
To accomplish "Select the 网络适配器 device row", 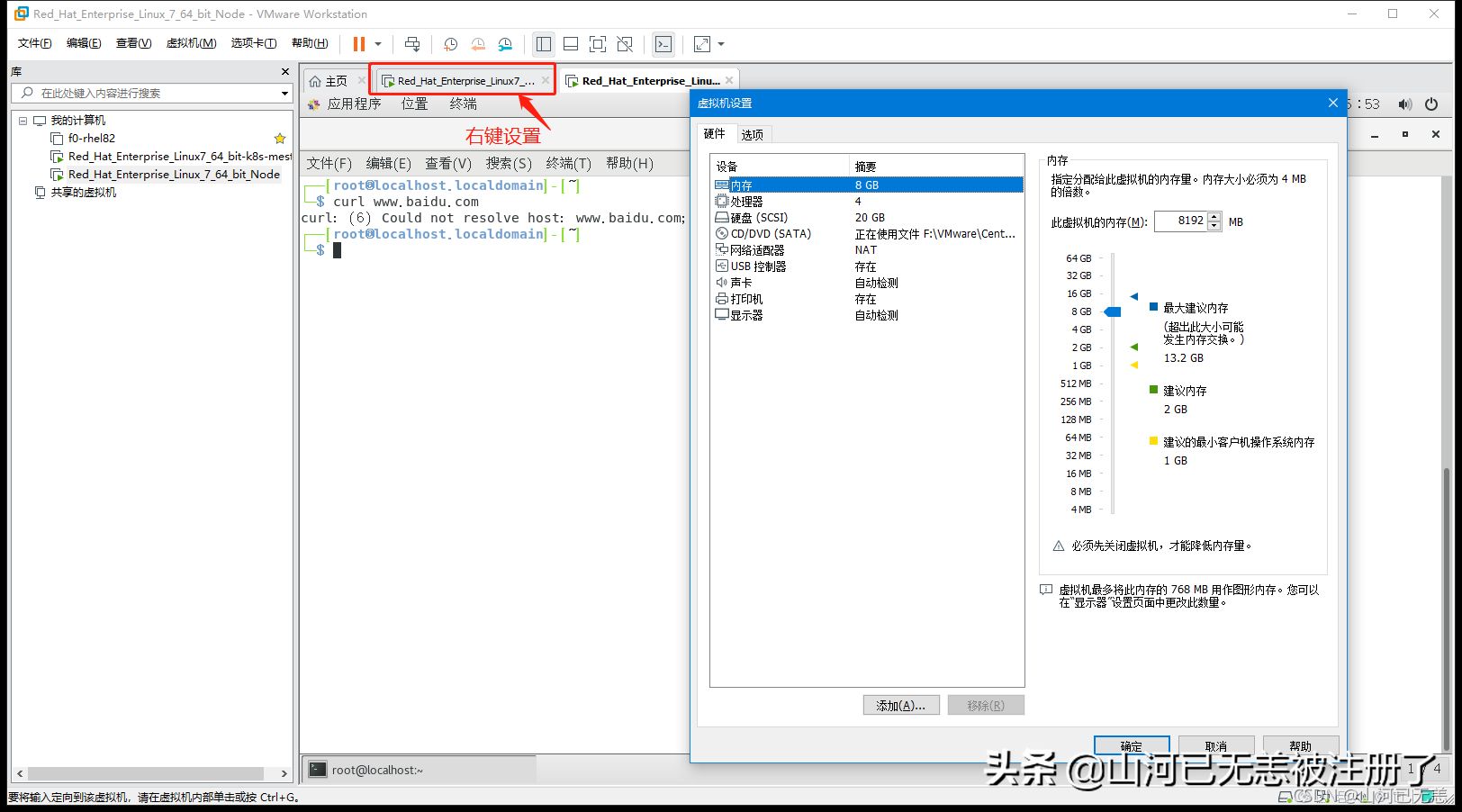I will click(x=867, y=250).
